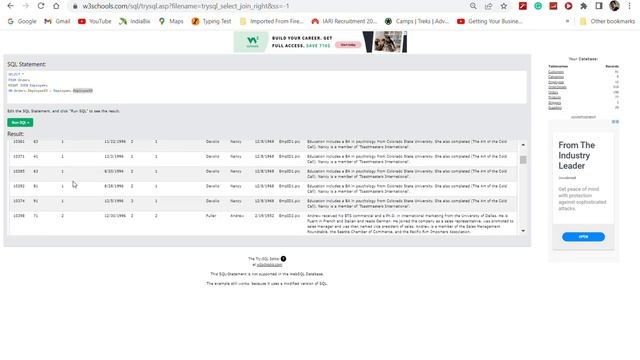This screenshot has height=360, width=640.
Task: Reload the W3Schools page
Action: [x=41, y=6]
